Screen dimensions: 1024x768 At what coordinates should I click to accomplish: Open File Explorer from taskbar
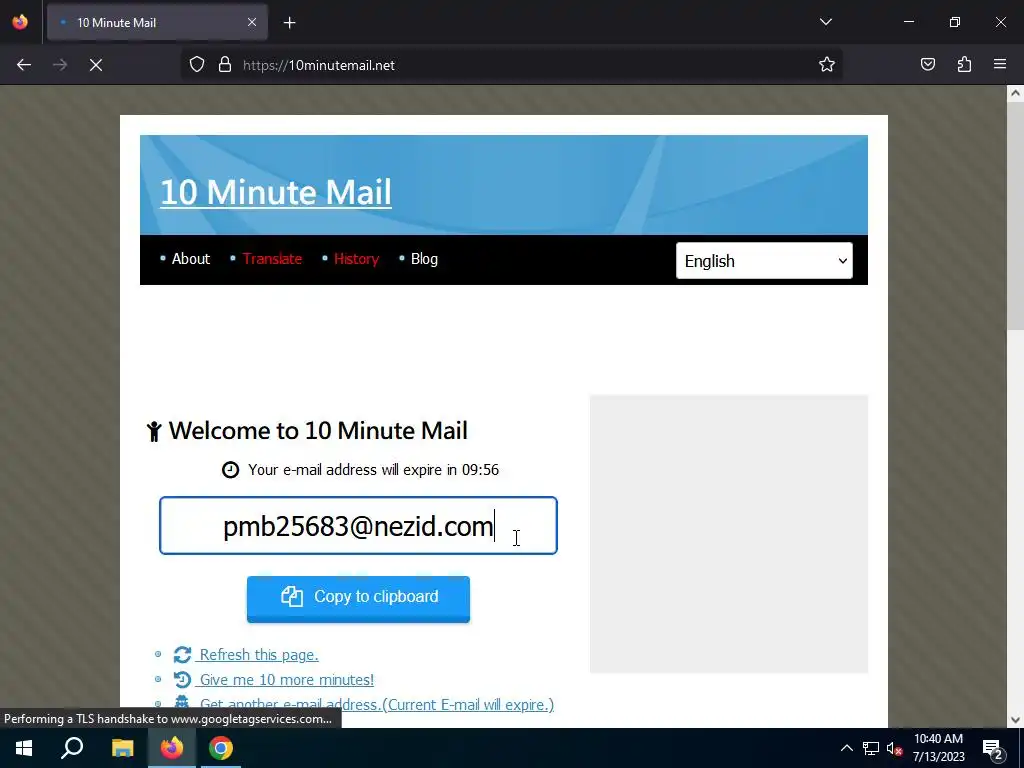pos(122,748)
